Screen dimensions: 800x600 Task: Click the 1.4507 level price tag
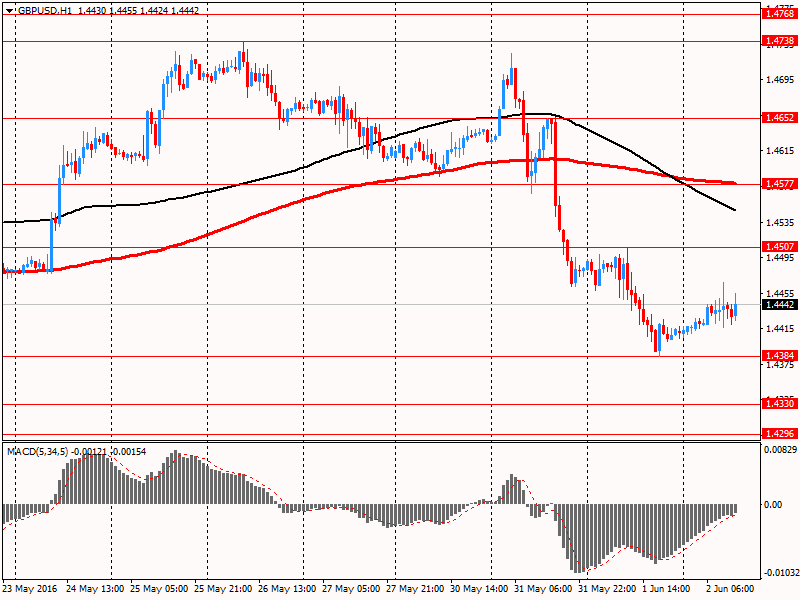779,247
